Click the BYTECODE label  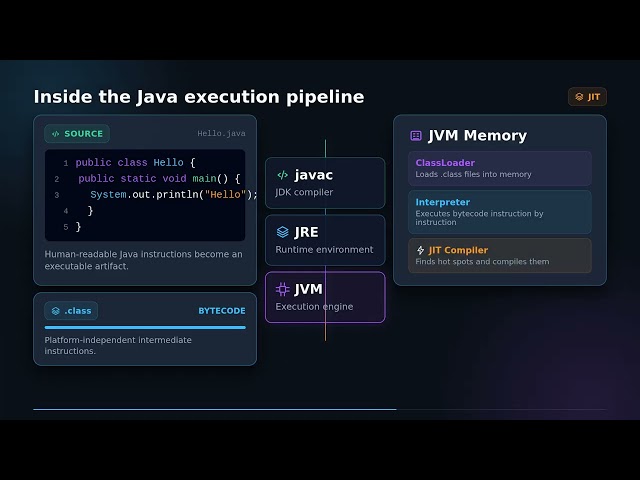pyautogui.click(x=222, y=311)
